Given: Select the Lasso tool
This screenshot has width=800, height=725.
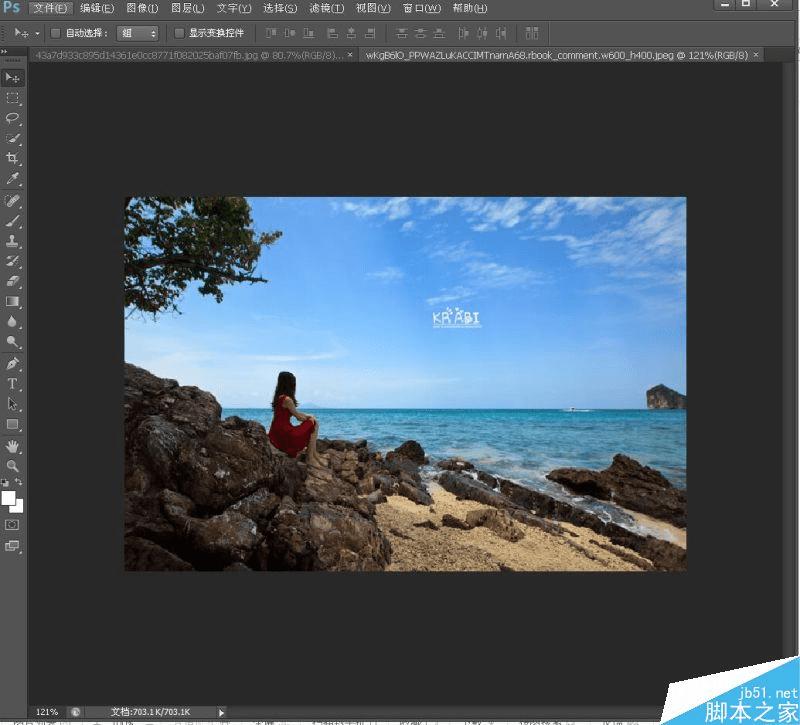Looking at the screenshot, I should coord(12,118).
